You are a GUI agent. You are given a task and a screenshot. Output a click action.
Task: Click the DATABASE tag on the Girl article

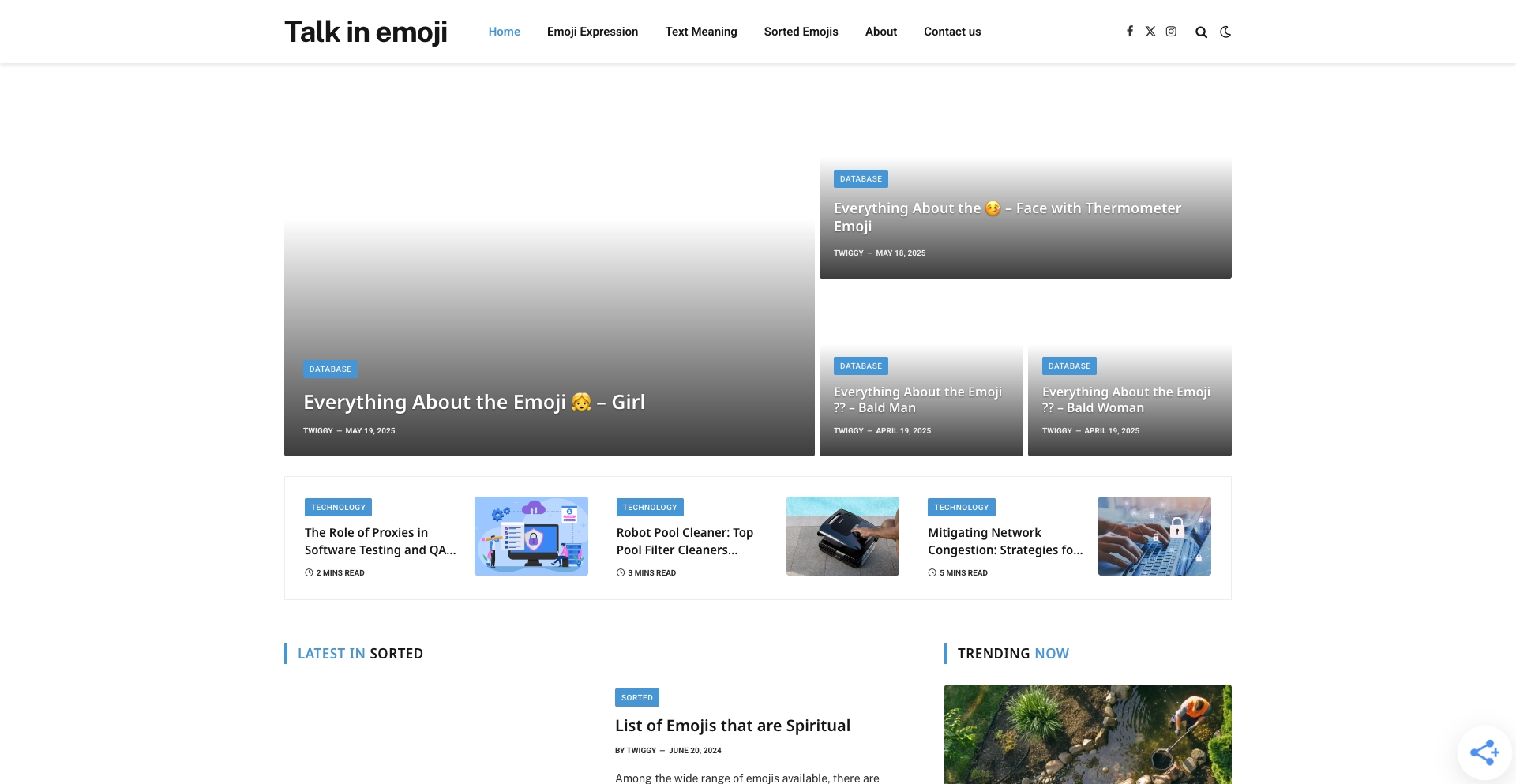(x=330, y=369)
